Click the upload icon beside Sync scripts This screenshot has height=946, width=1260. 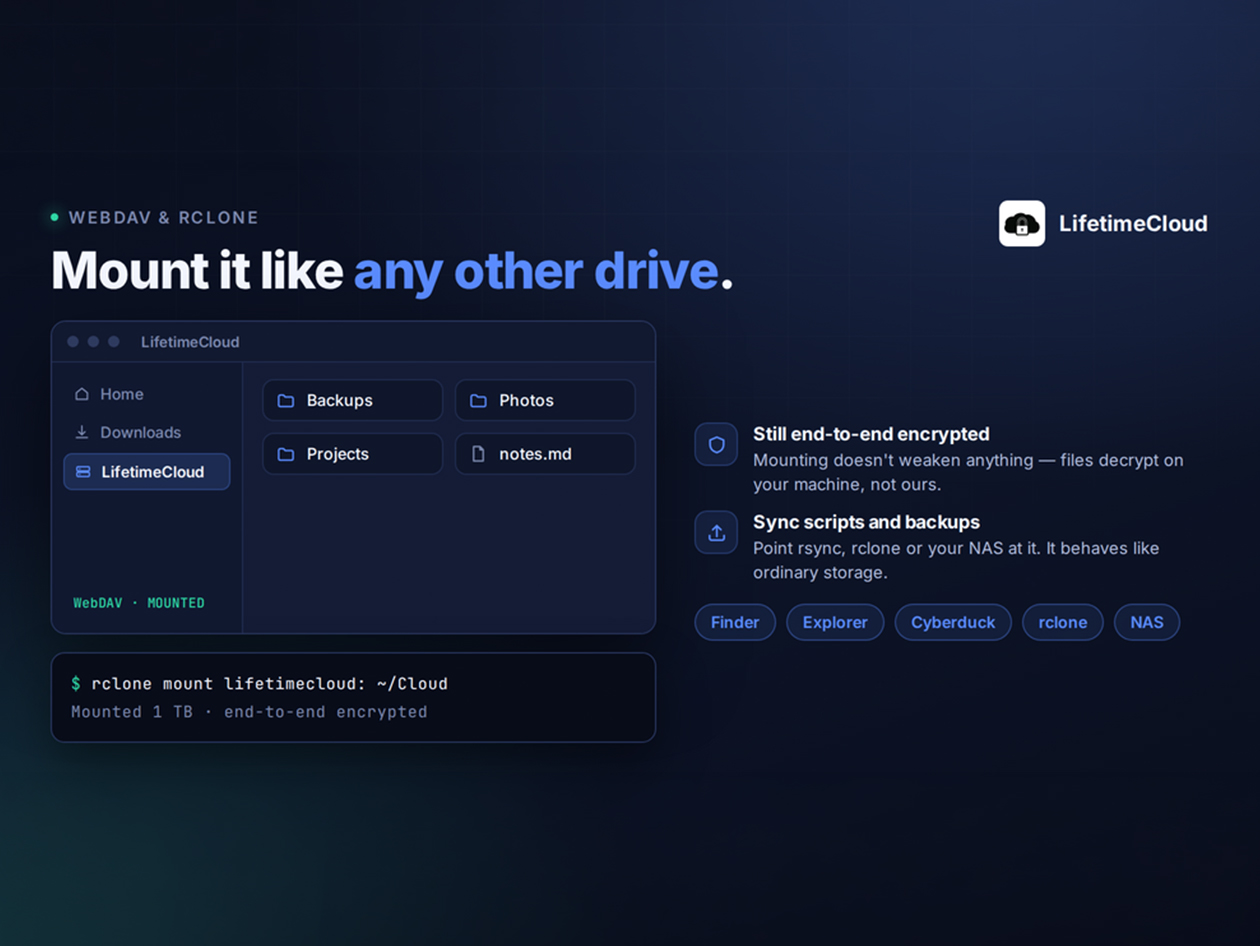click(x=716, y=533)
